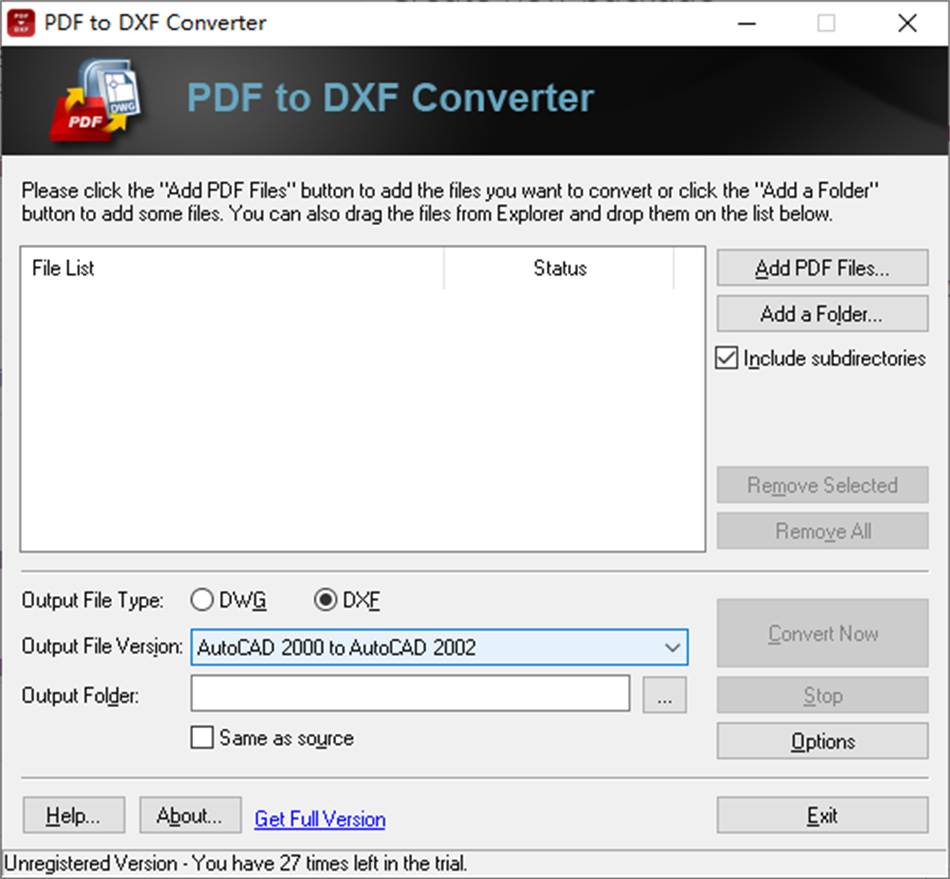Enable the Include subdirectories checkbox
The image size is (950, 879).
pos(726,358)
